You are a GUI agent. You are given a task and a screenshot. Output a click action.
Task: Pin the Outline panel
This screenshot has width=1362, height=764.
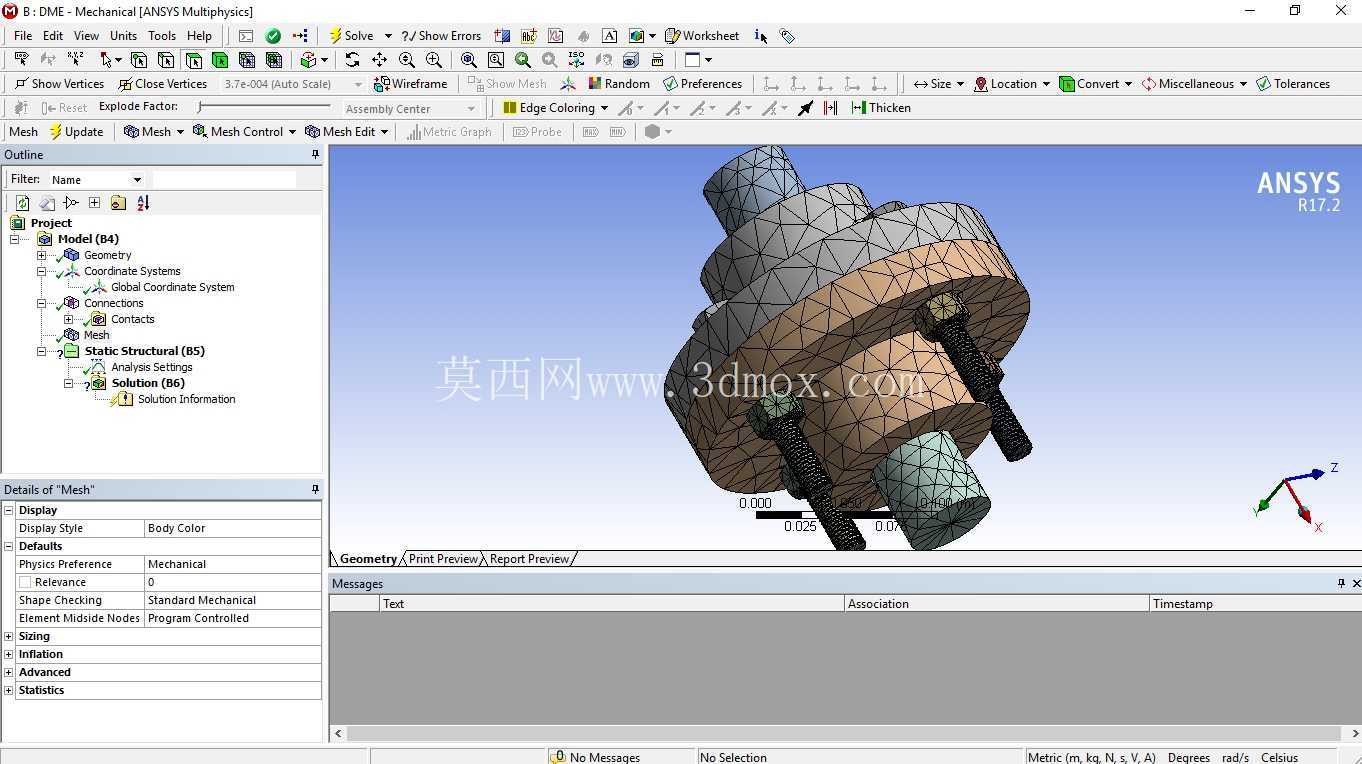315,155
